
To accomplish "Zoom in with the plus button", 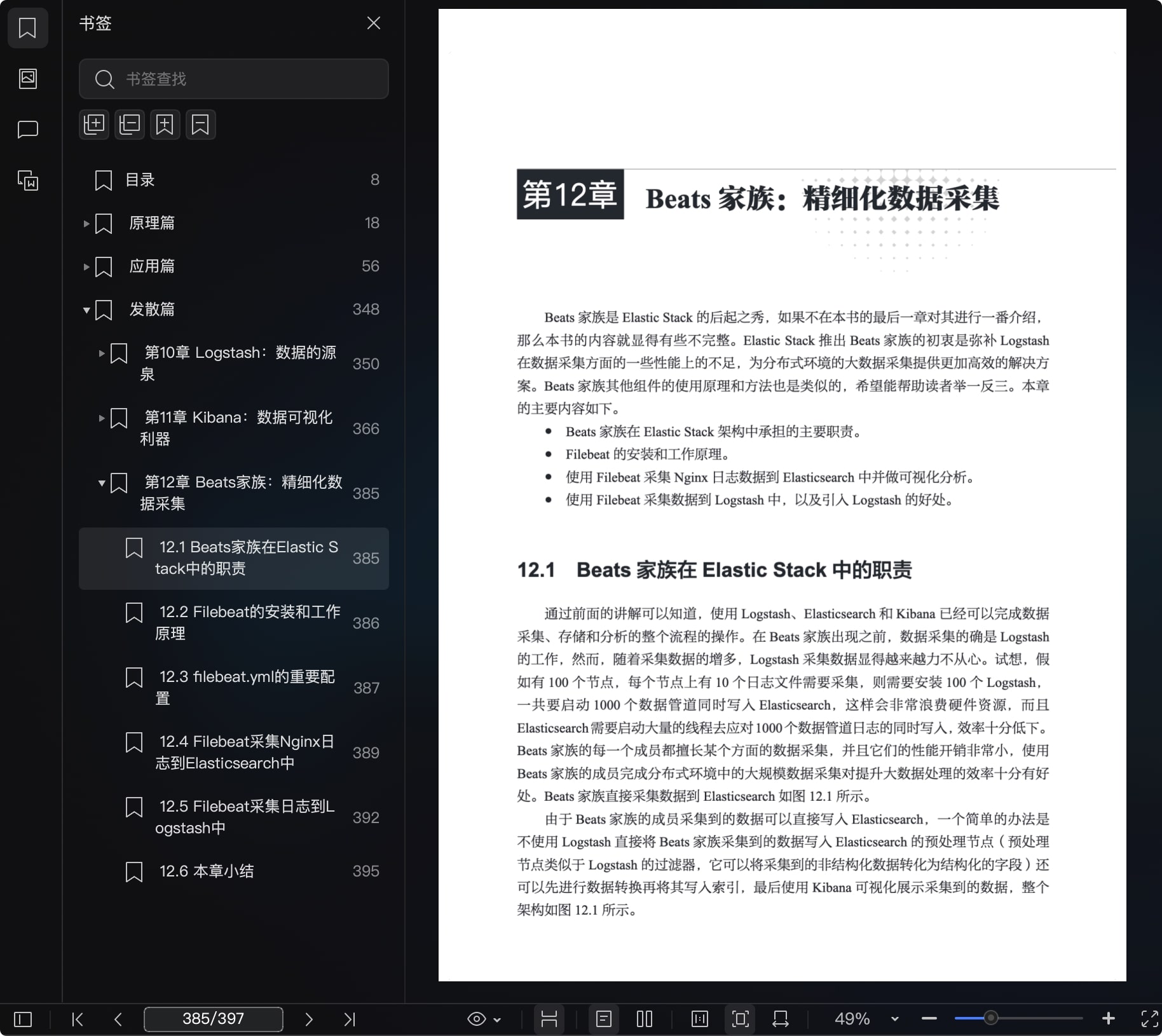I will click(1109, 1019).
